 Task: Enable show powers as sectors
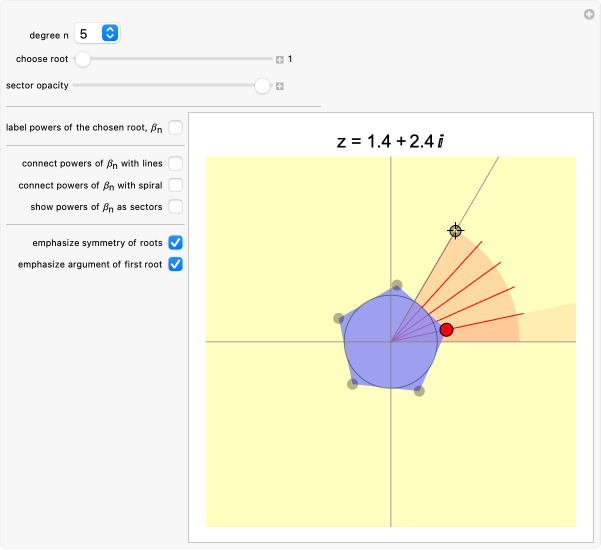tap(175, 207)
